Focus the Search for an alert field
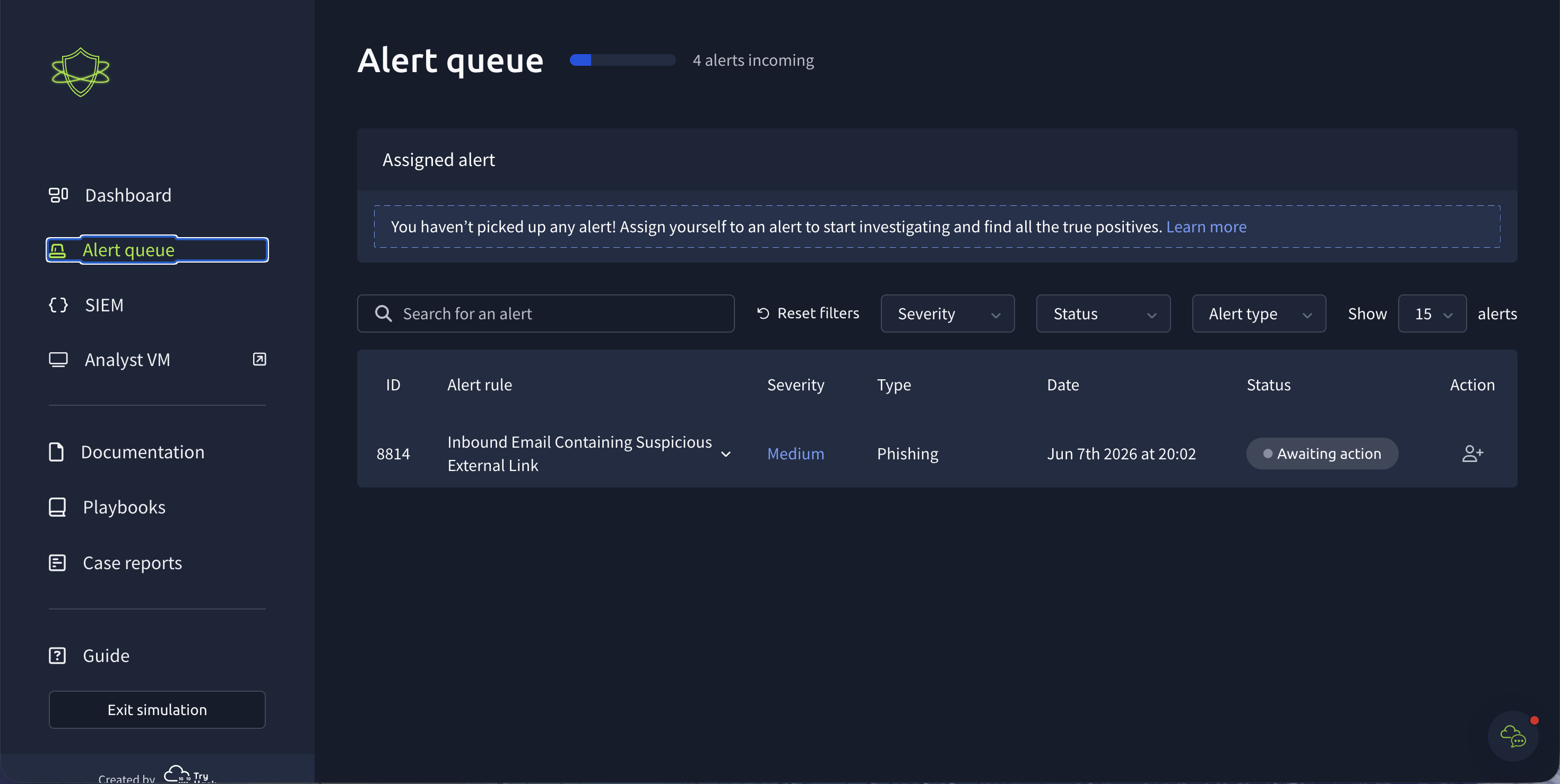The image size is (1560, 784). 545,313
